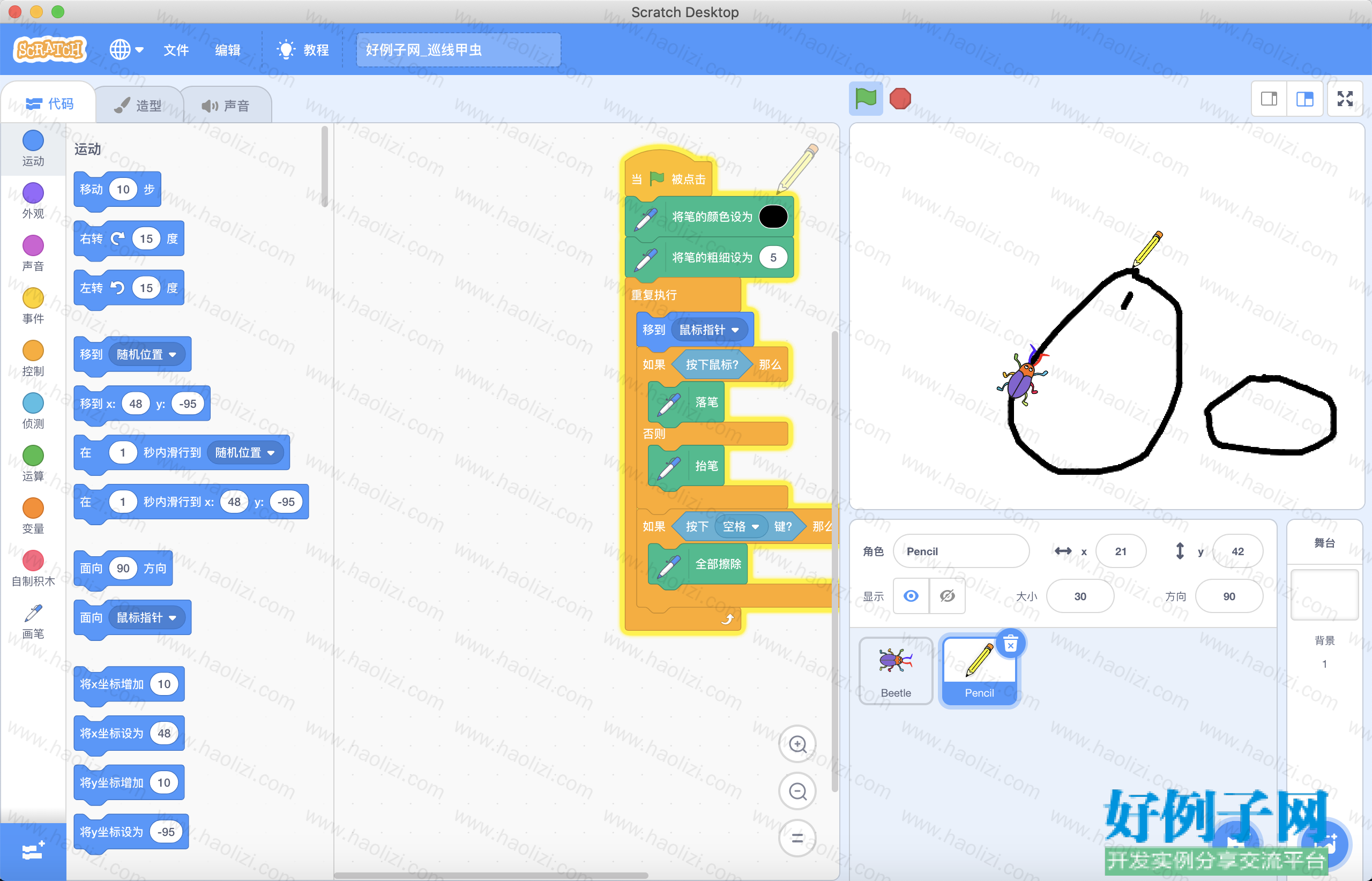Delete the Pencil sprite with trash icon
Image resolution: width=1372 pixels, height=881 pixels.
point(1011,644)
